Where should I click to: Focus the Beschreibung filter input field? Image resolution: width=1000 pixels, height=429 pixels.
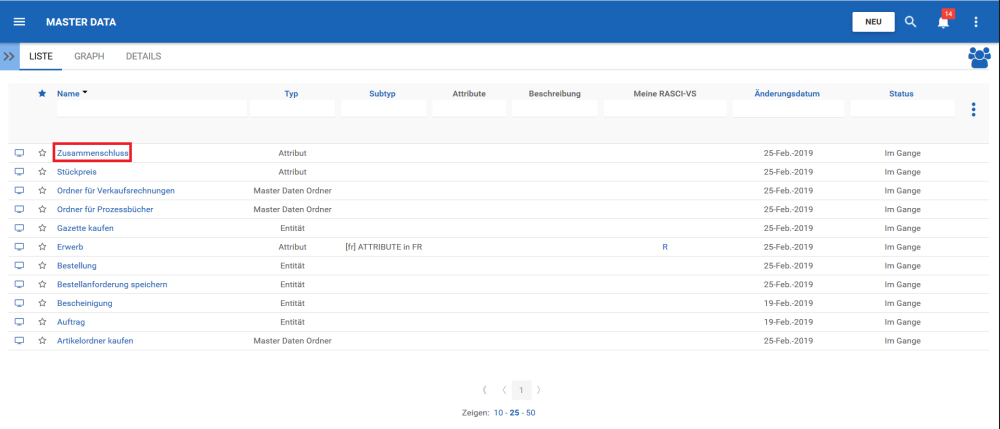point(554,108)
